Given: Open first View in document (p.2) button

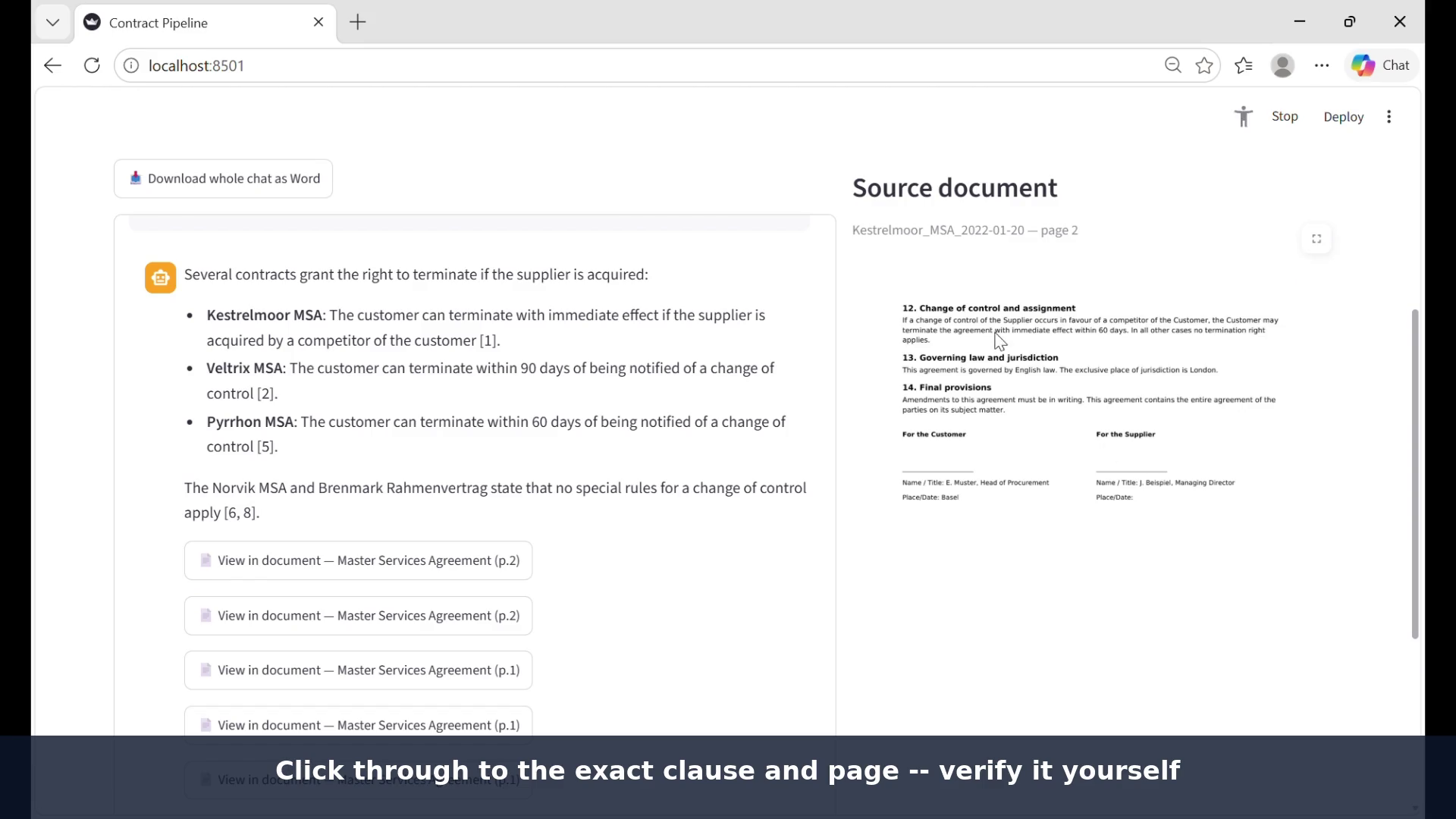Looking at the screenshot, I should pos(358,560).
